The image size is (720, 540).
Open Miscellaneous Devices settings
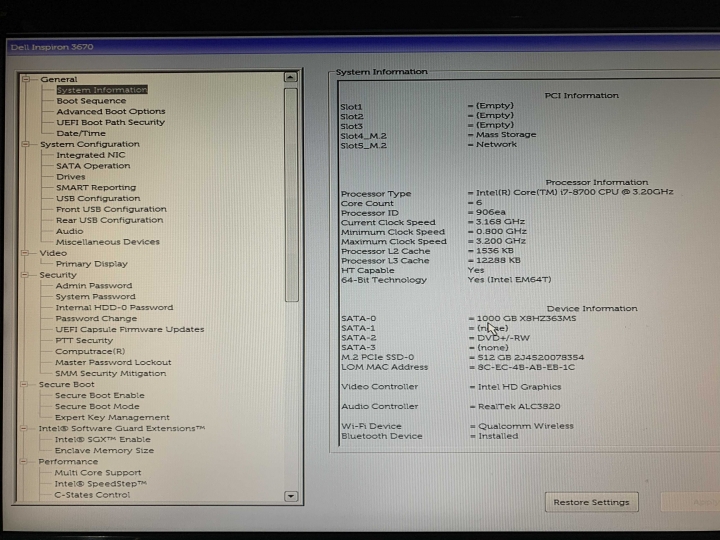pyautogui.click(x=108, y=242)
